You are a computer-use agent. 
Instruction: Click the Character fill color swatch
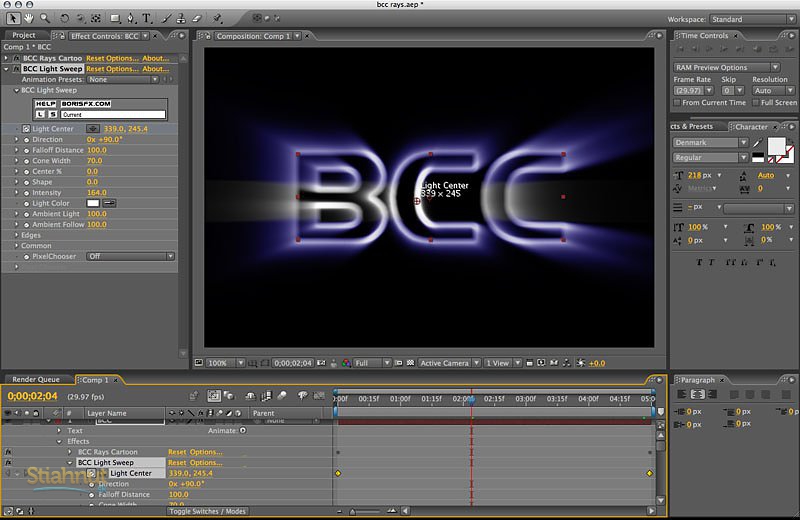coord(777,147)
